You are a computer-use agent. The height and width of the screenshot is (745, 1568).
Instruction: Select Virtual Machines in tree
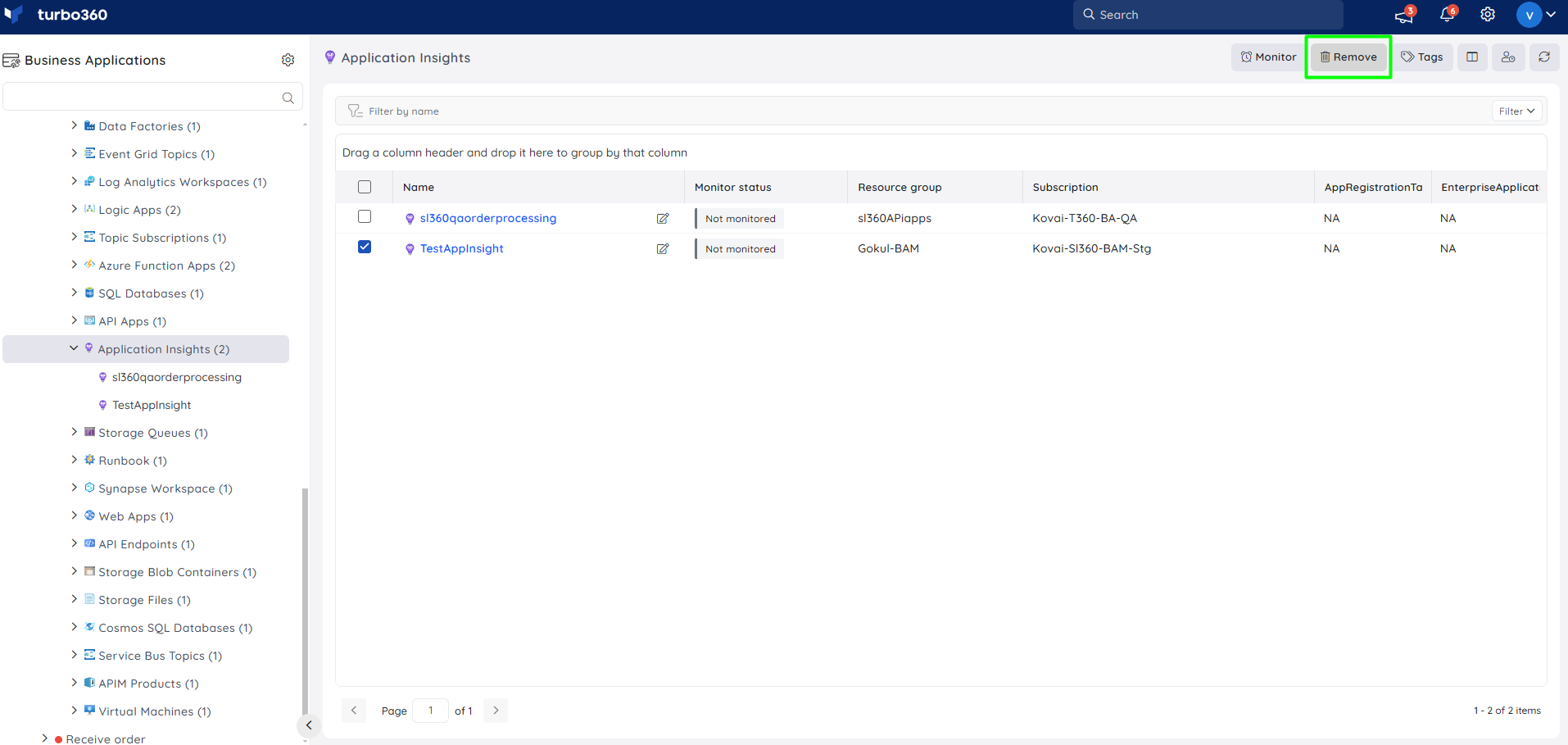(155, 711)
